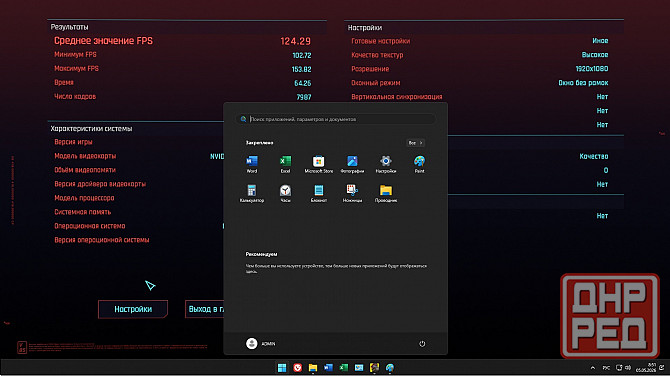Open Word from Start menu pinned apps
The height and width of the screenshot is (376, 670).
pyautogui.click(x=252, y=164)
